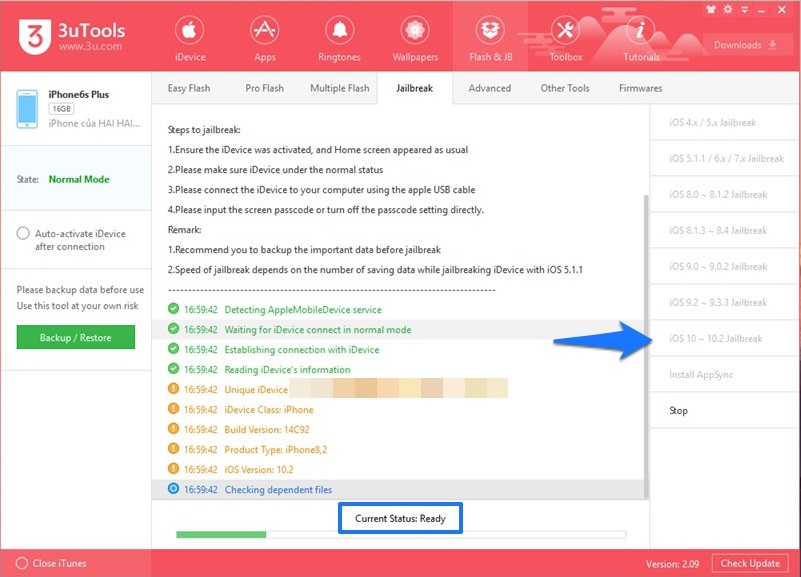Viewport: 801px width, 577px height.
Task: Click the log panel vertical scrollbar
Action: click(x=646, y=346)
